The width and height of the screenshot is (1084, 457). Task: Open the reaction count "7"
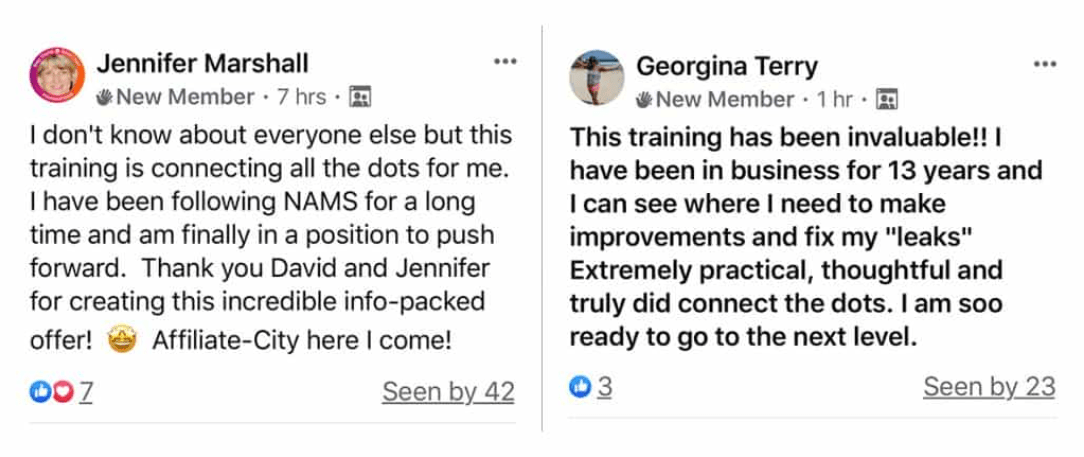point(86,392)
